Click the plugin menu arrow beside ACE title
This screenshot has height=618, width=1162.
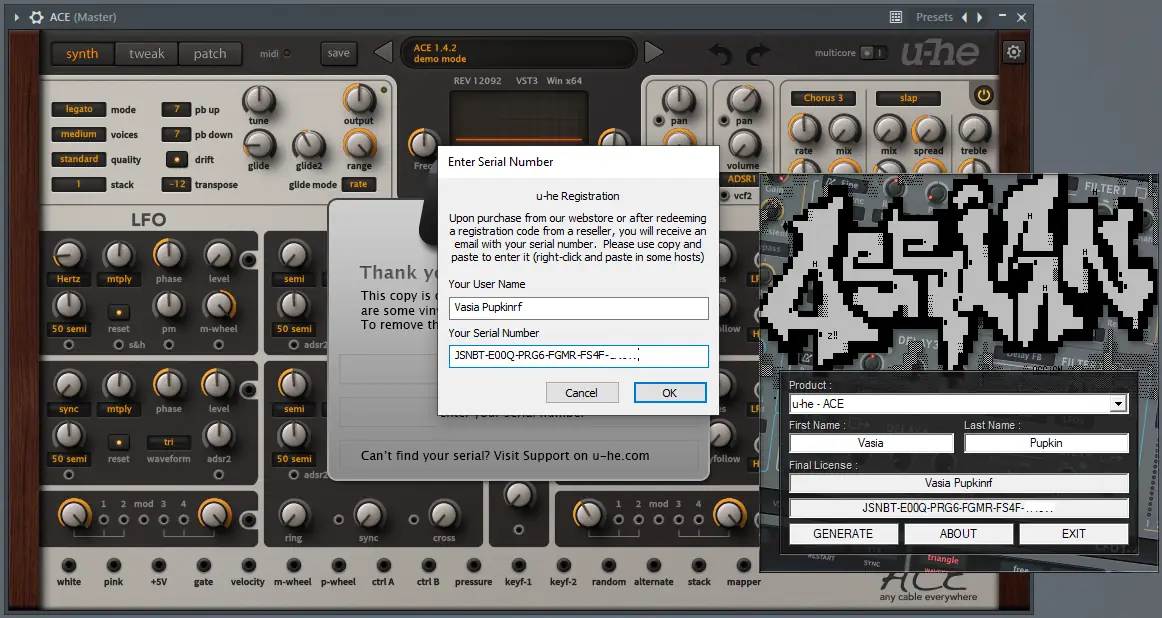click(17, 17)
